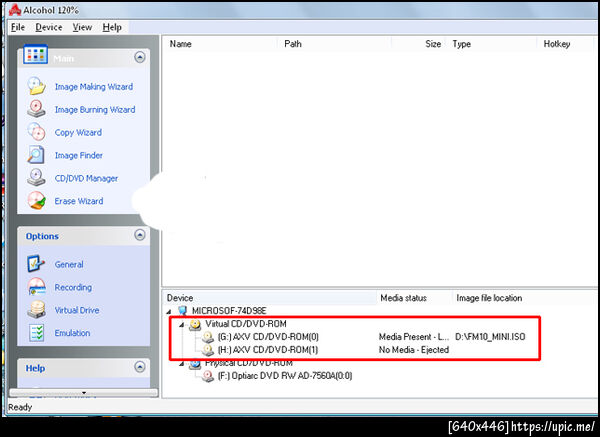This screenshot has width=600, height=437.
Task: Click the Media Present status text
Action: coord(414,337)
